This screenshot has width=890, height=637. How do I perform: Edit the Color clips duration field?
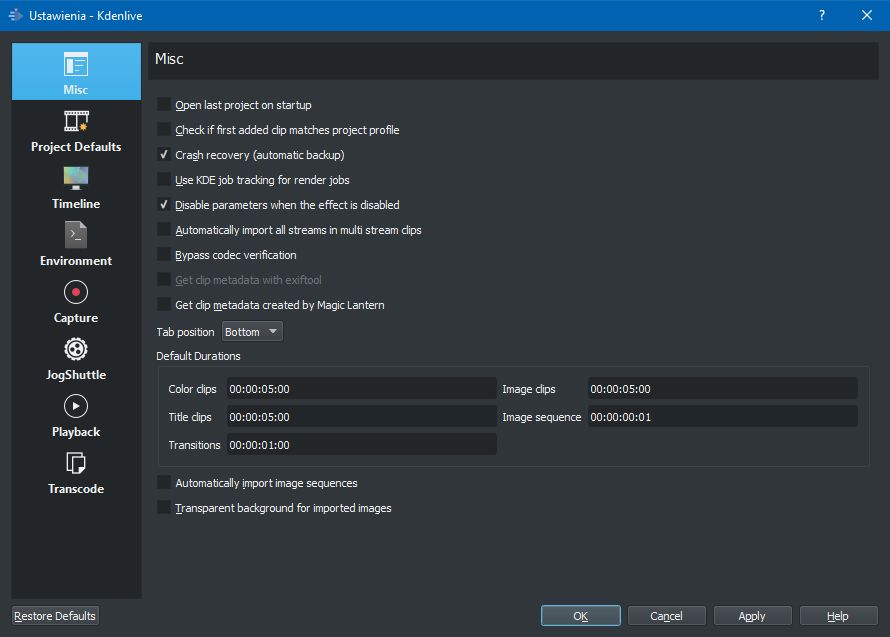[362, 389]
